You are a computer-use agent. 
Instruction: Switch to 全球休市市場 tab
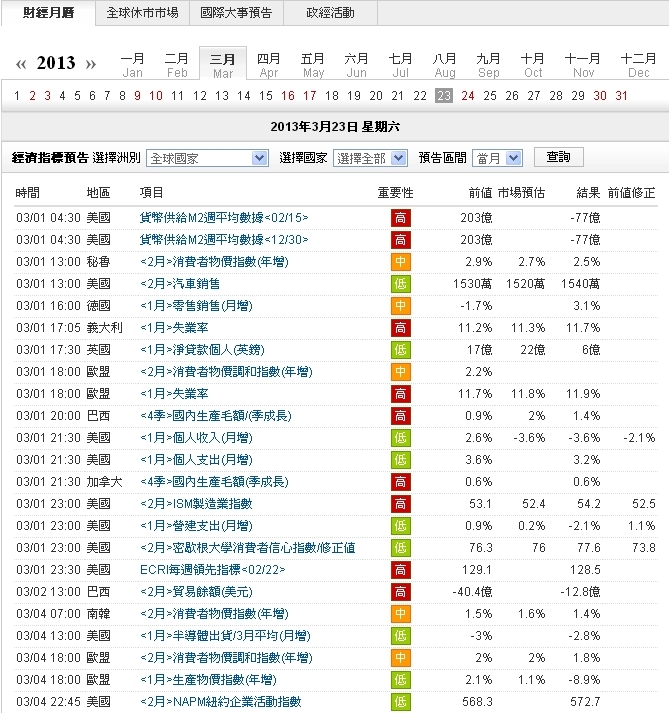[142, 13]
